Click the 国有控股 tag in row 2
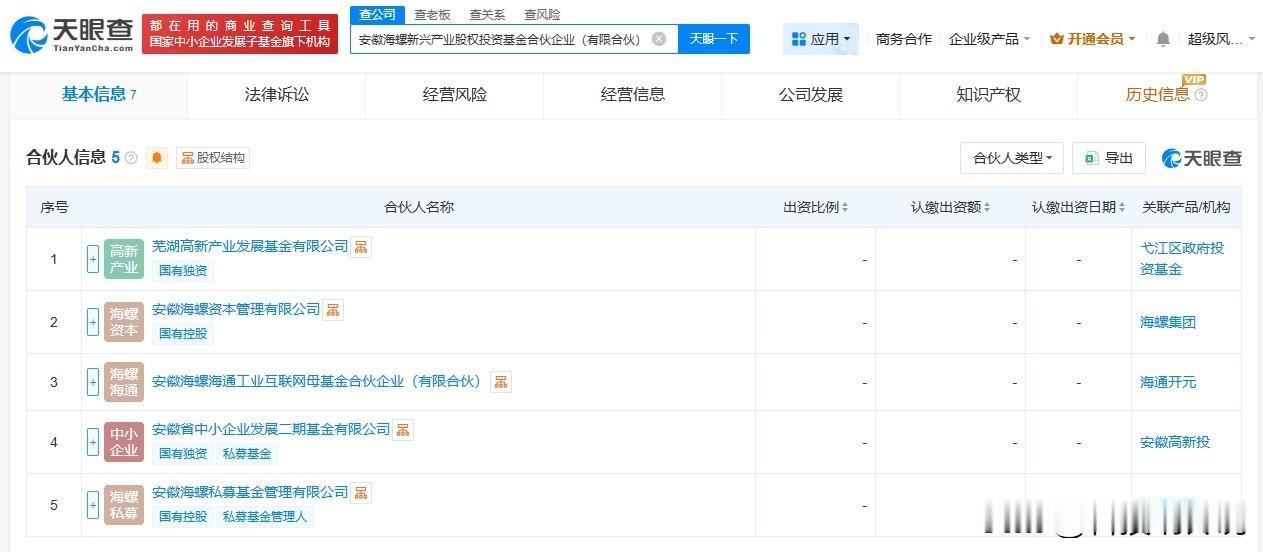Viewport: 1263px width, 552px height. click(183, 334)
